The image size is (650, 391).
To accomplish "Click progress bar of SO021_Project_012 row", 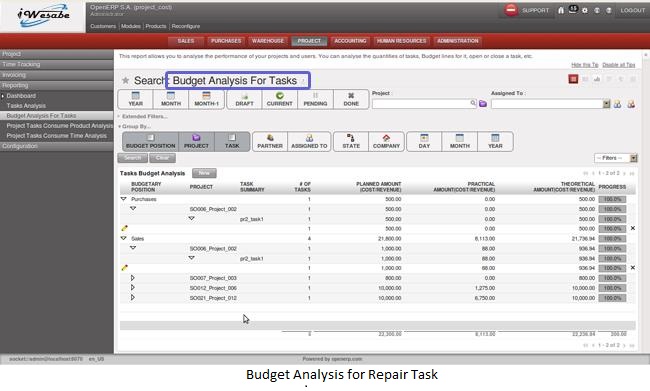I will [x=612, y=298].
